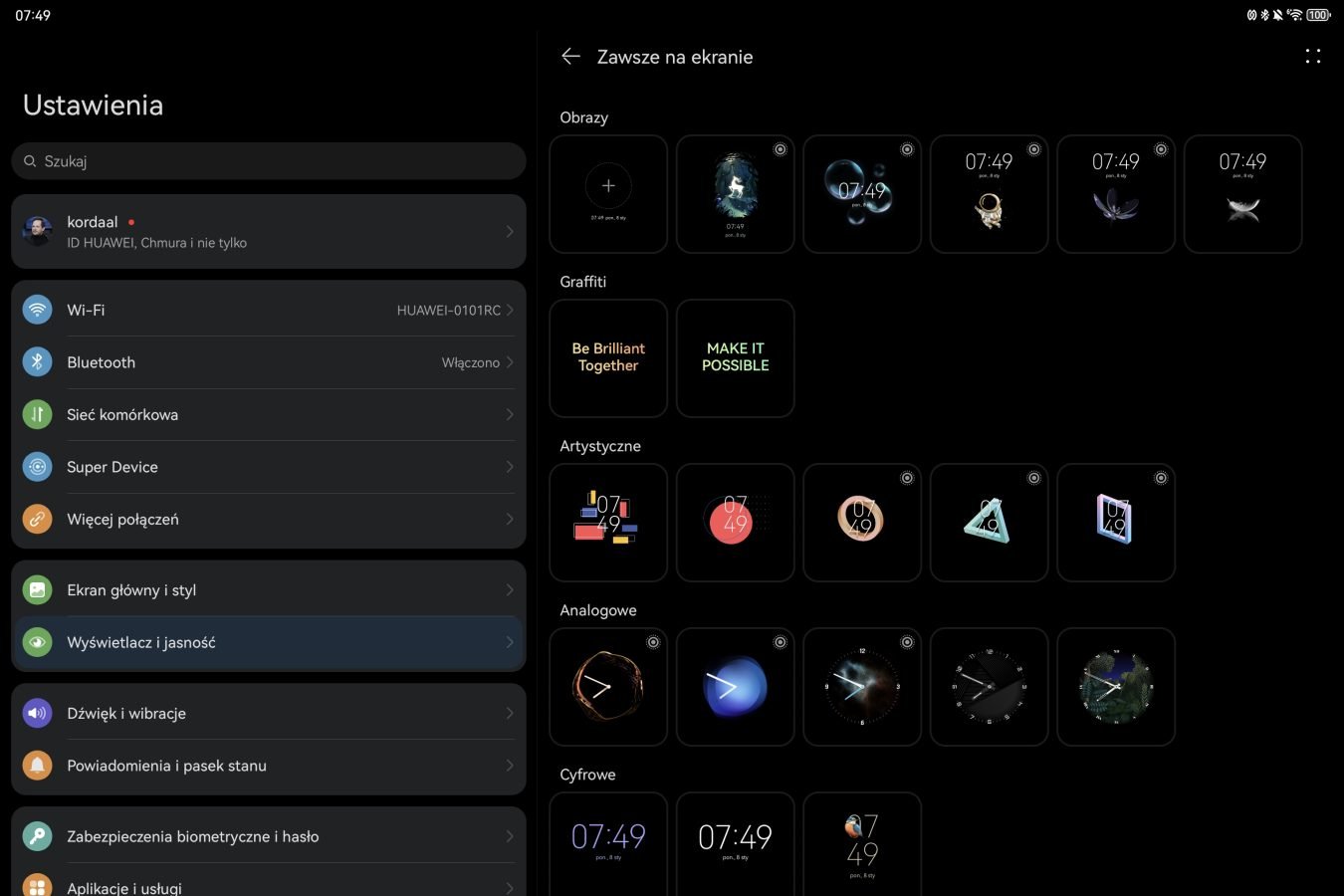The image size is (1344, 896).
Task: Open Wi-Fi settings icon
Action: [x=37, y=310]
